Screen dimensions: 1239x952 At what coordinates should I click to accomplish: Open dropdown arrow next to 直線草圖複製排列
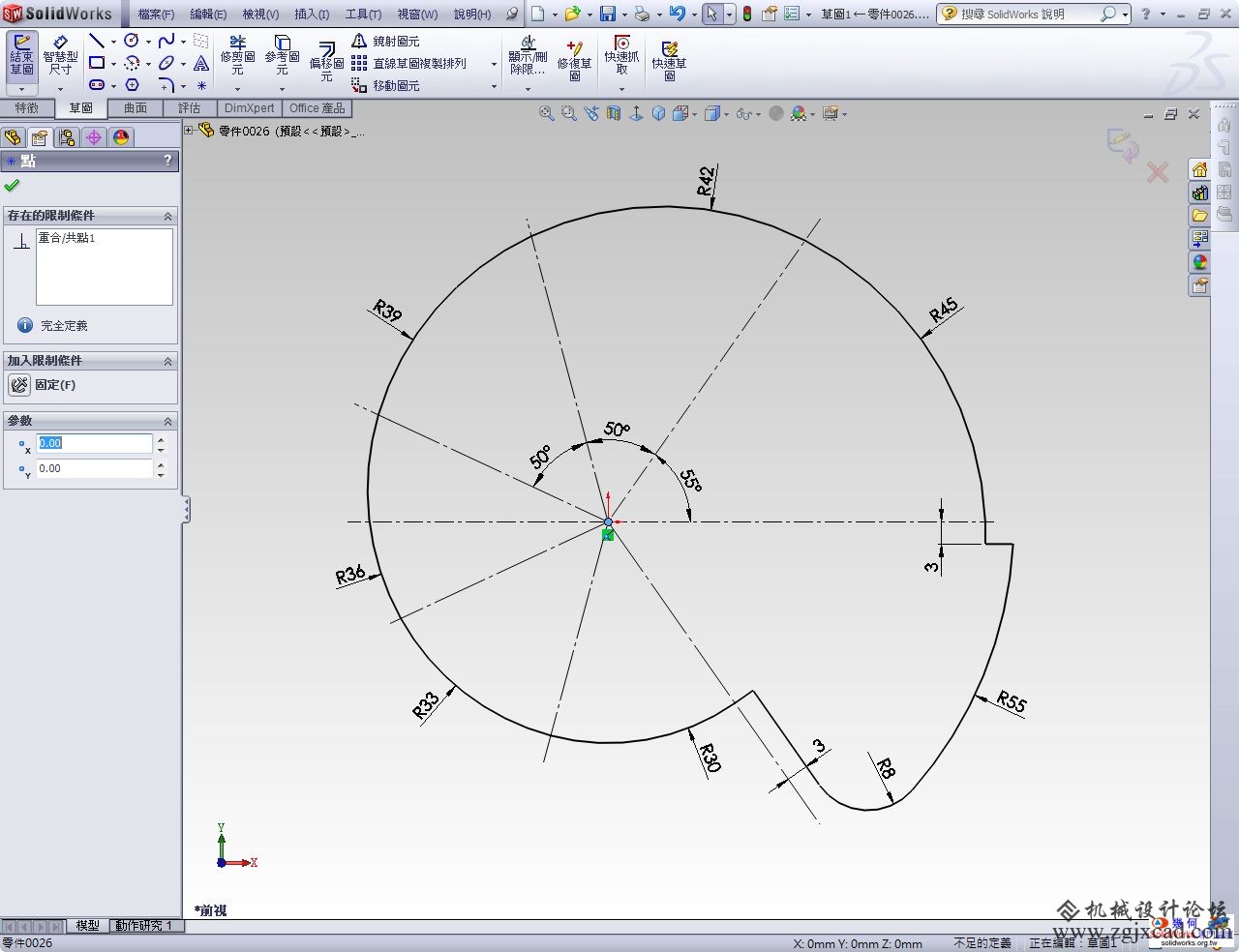click(x=494, y=64)
